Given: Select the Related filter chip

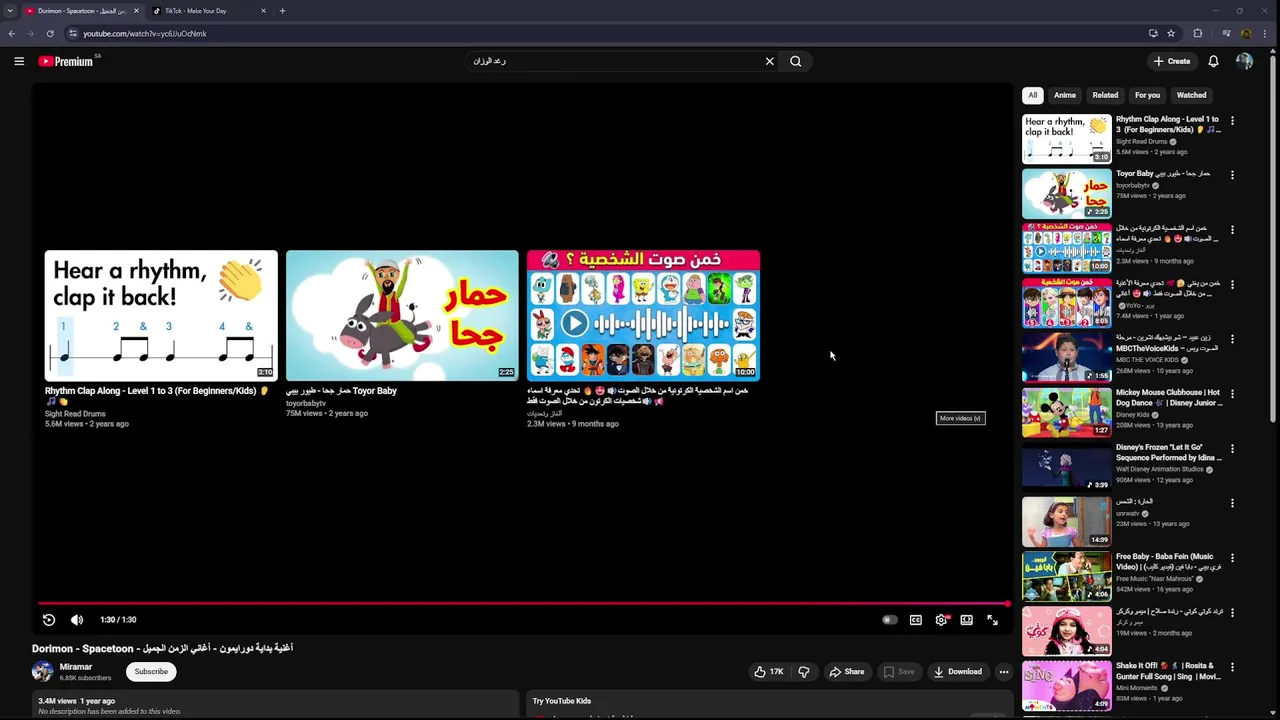Looking at the screenshot, I should [1105, 95].
